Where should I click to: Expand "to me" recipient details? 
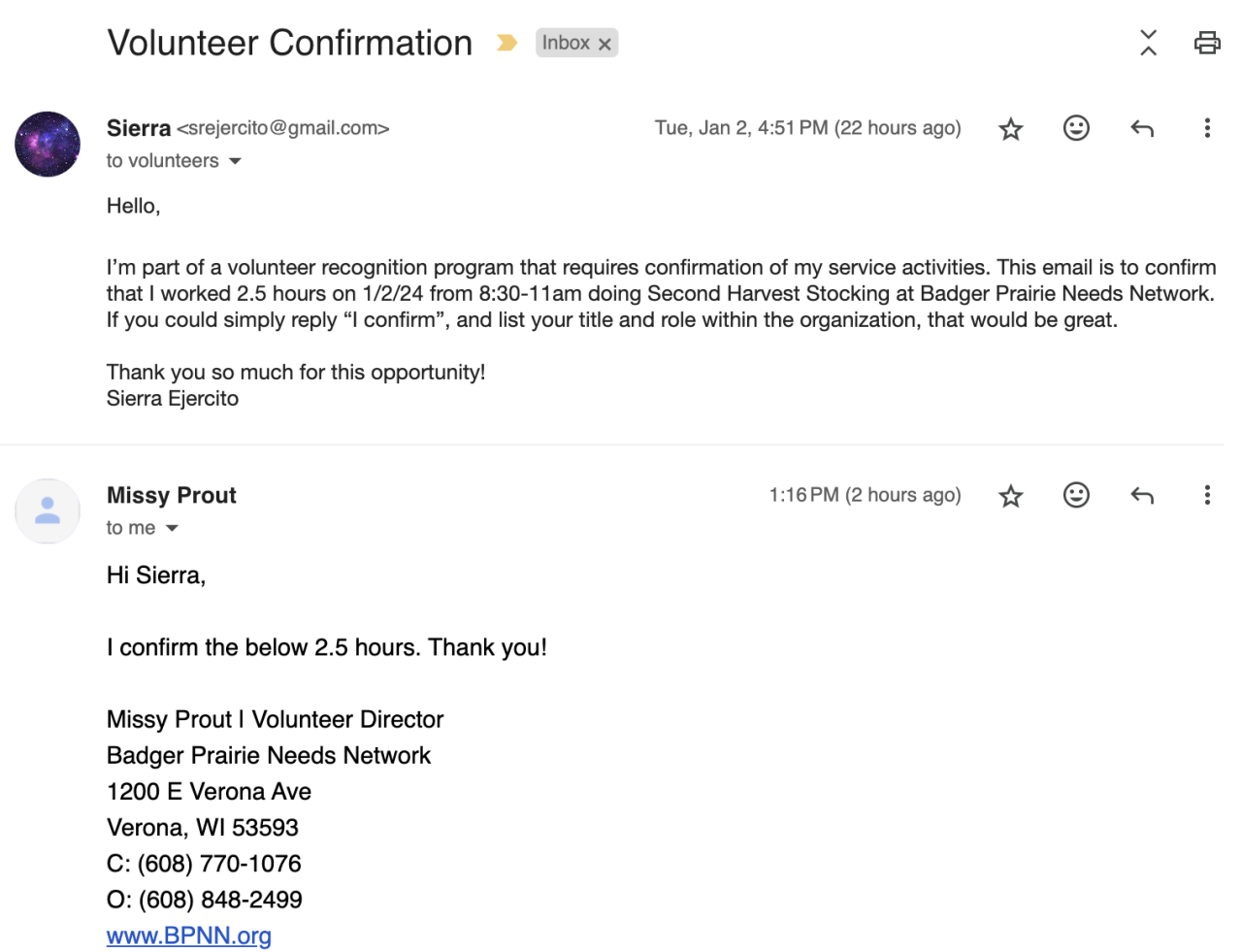tap(172, 528)
